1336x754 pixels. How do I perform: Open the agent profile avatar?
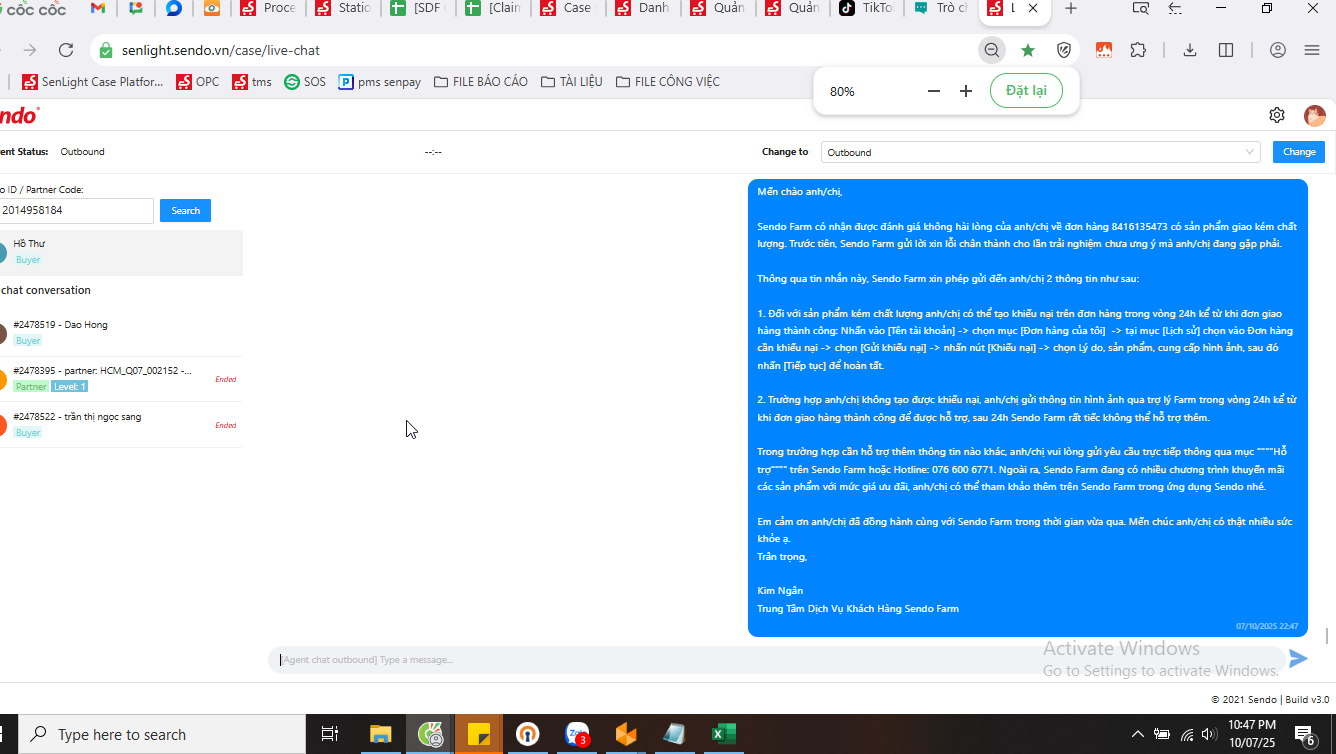(1315, 116)
